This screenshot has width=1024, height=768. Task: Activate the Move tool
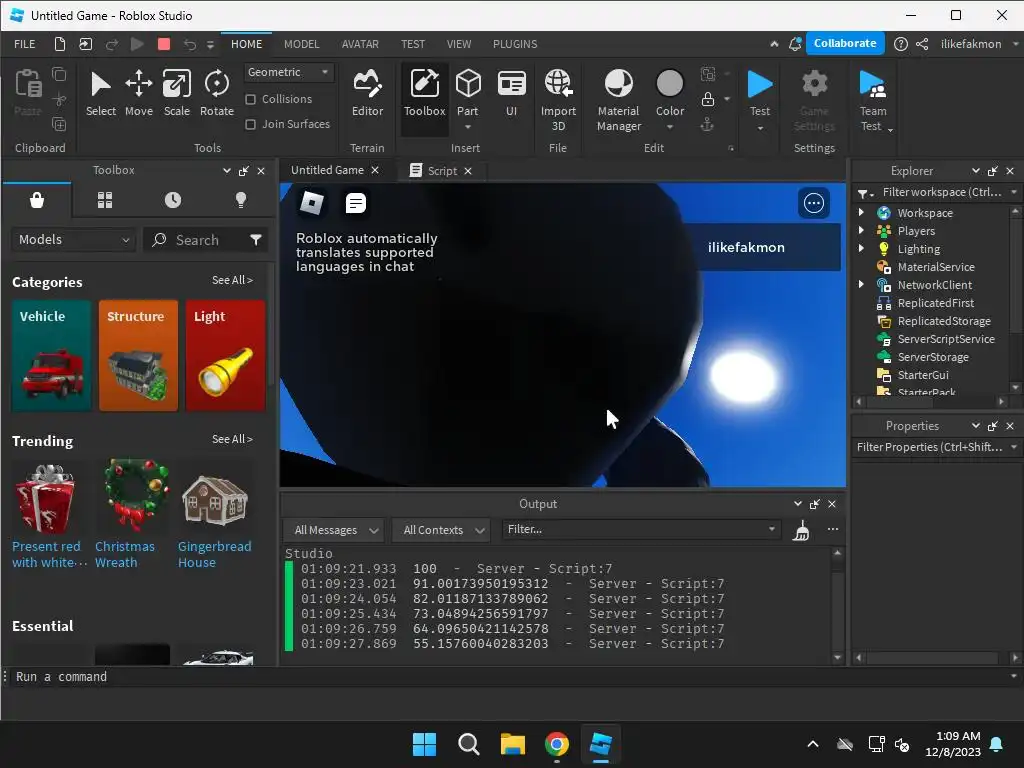click(138, 94)
